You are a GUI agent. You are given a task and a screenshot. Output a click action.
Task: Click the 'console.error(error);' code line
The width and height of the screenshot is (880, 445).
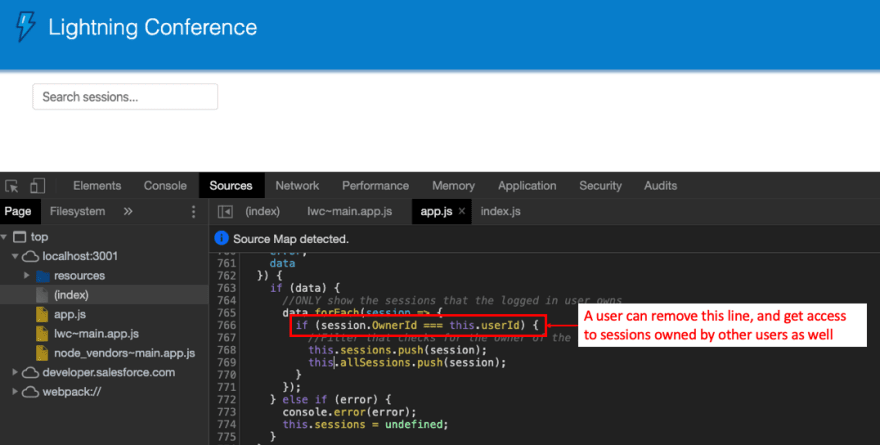click(350, 412)
